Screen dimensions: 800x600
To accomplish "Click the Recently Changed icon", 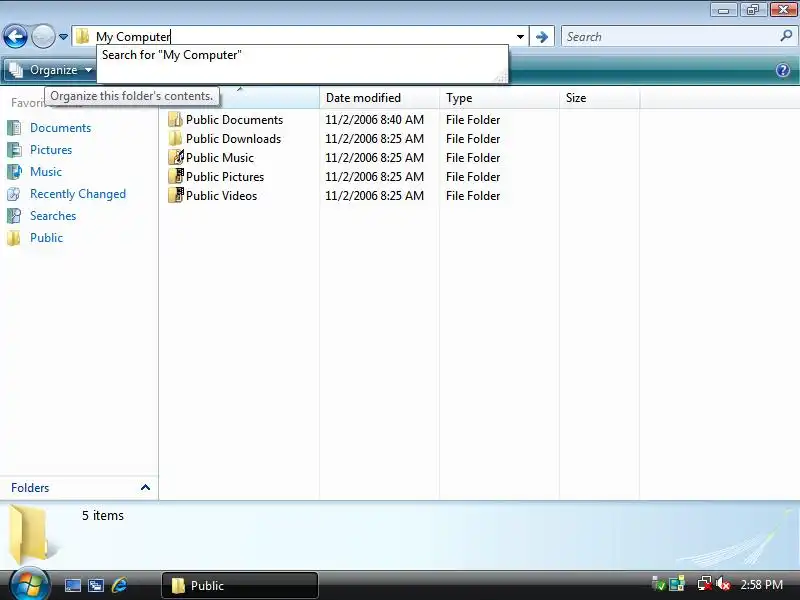I will click(x=14, y=194).
